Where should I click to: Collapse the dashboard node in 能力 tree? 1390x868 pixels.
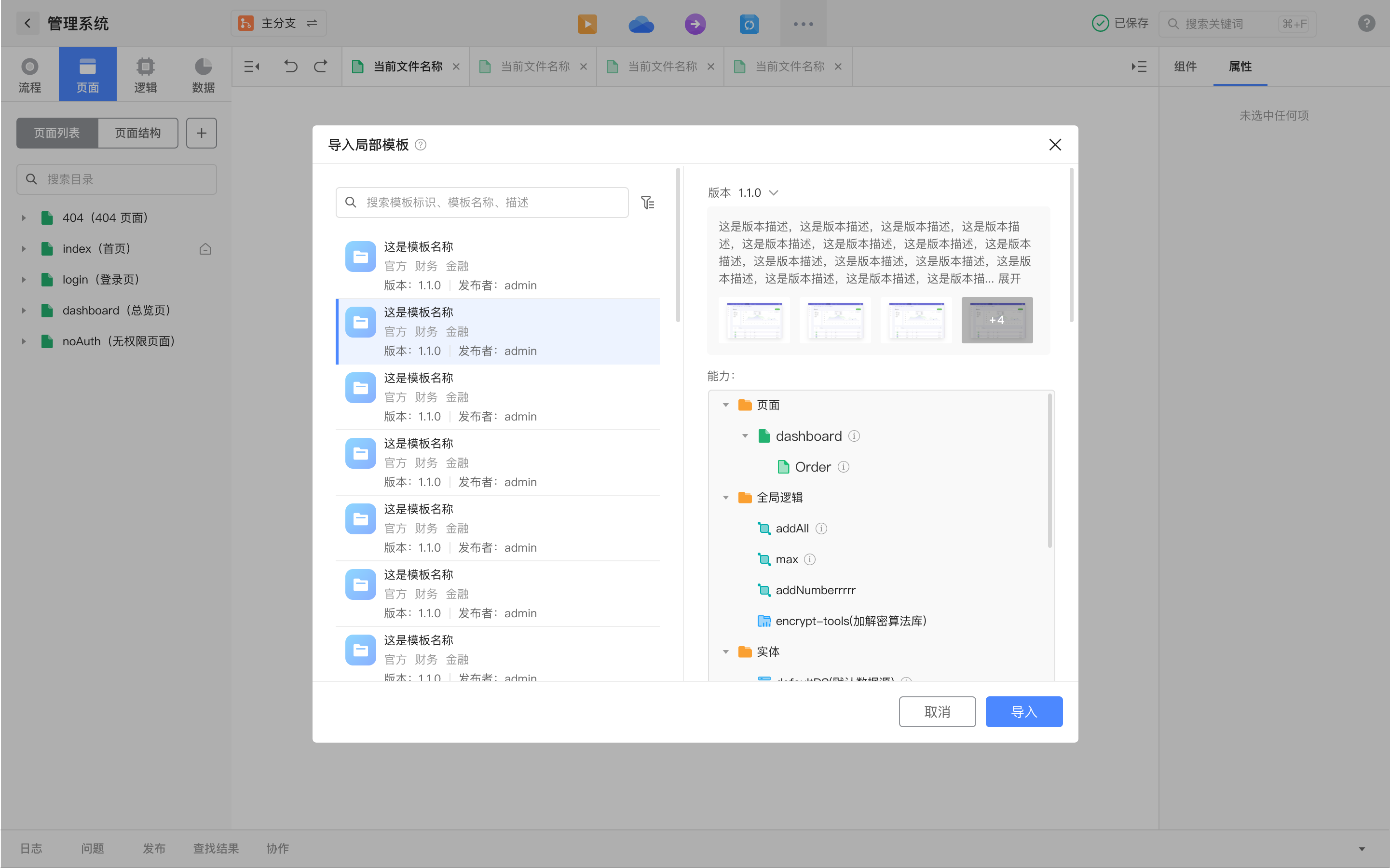pyautogui.click(x=745, y=436)
